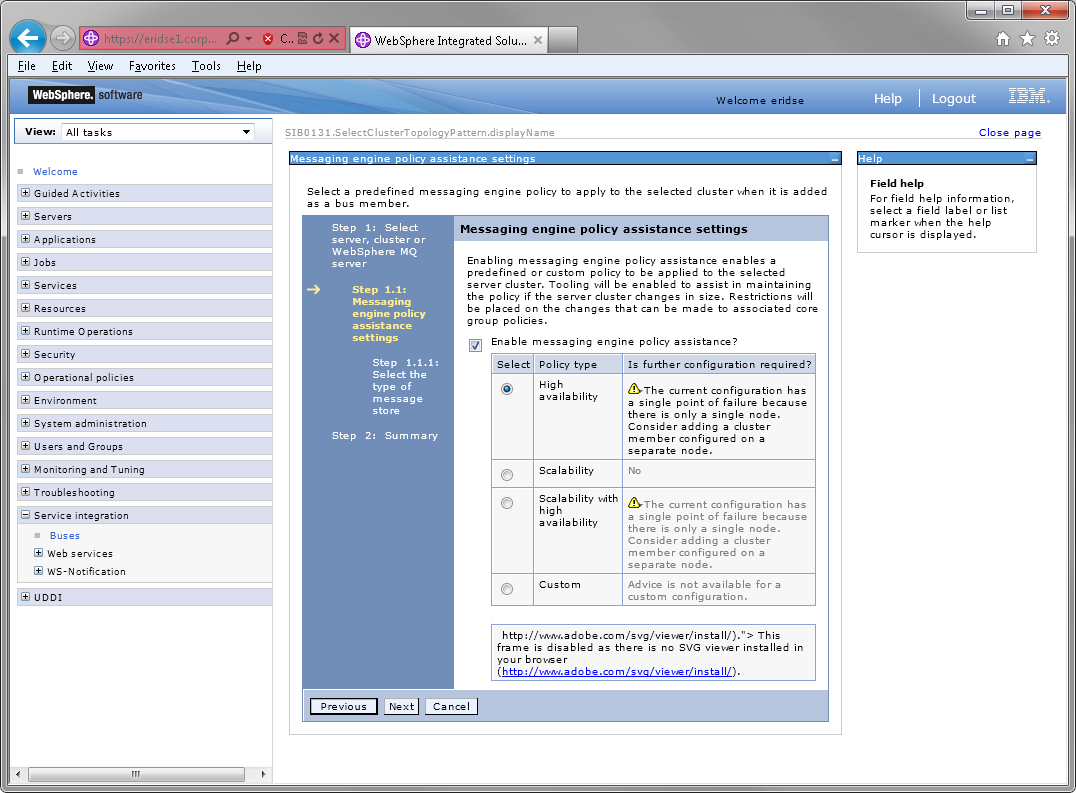
Task: Click the Previous wizard button
Action: 343,707
